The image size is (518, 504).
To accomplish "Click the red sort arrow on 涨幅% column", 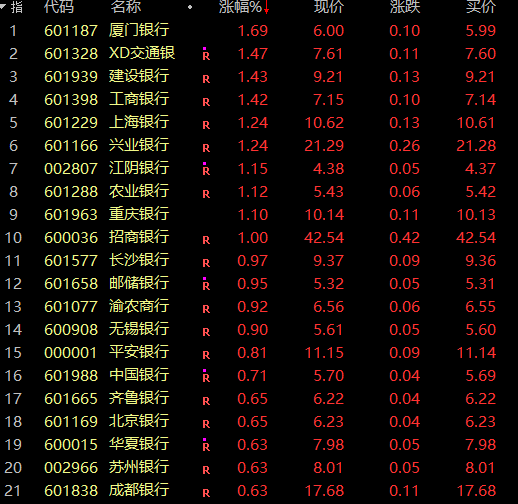I will tap(266, 7).
